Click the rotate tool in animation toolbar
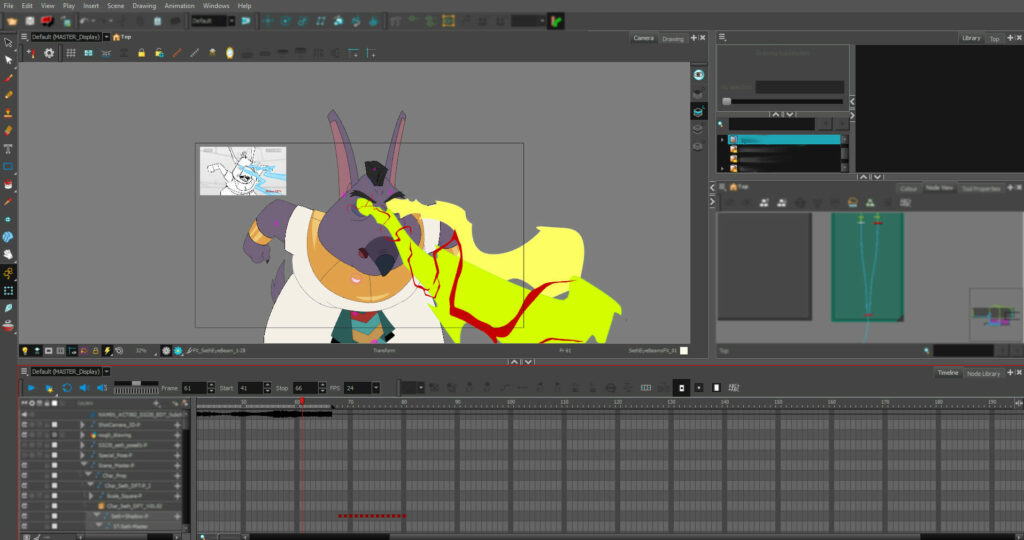 click(x=285, y=22)
